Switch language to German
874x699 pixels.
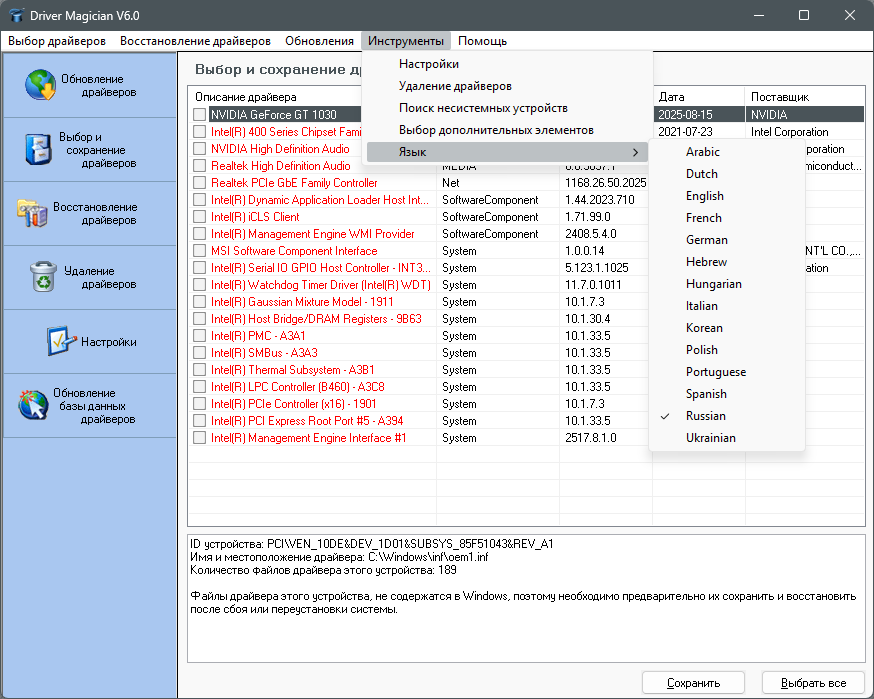click(727, 240)
